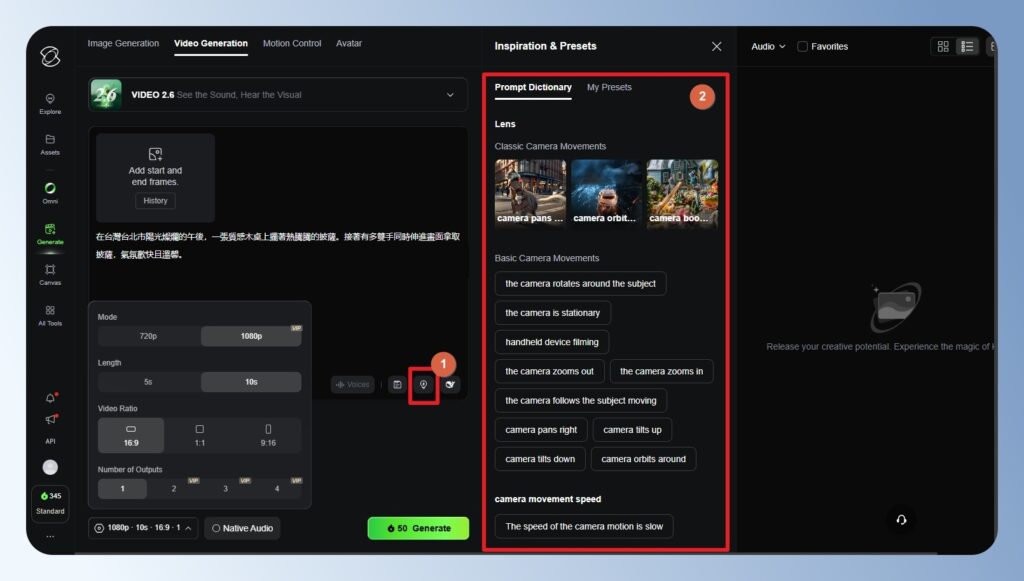Open the 1080p output settings summary
1024x581 pixels.
point(143,528)
